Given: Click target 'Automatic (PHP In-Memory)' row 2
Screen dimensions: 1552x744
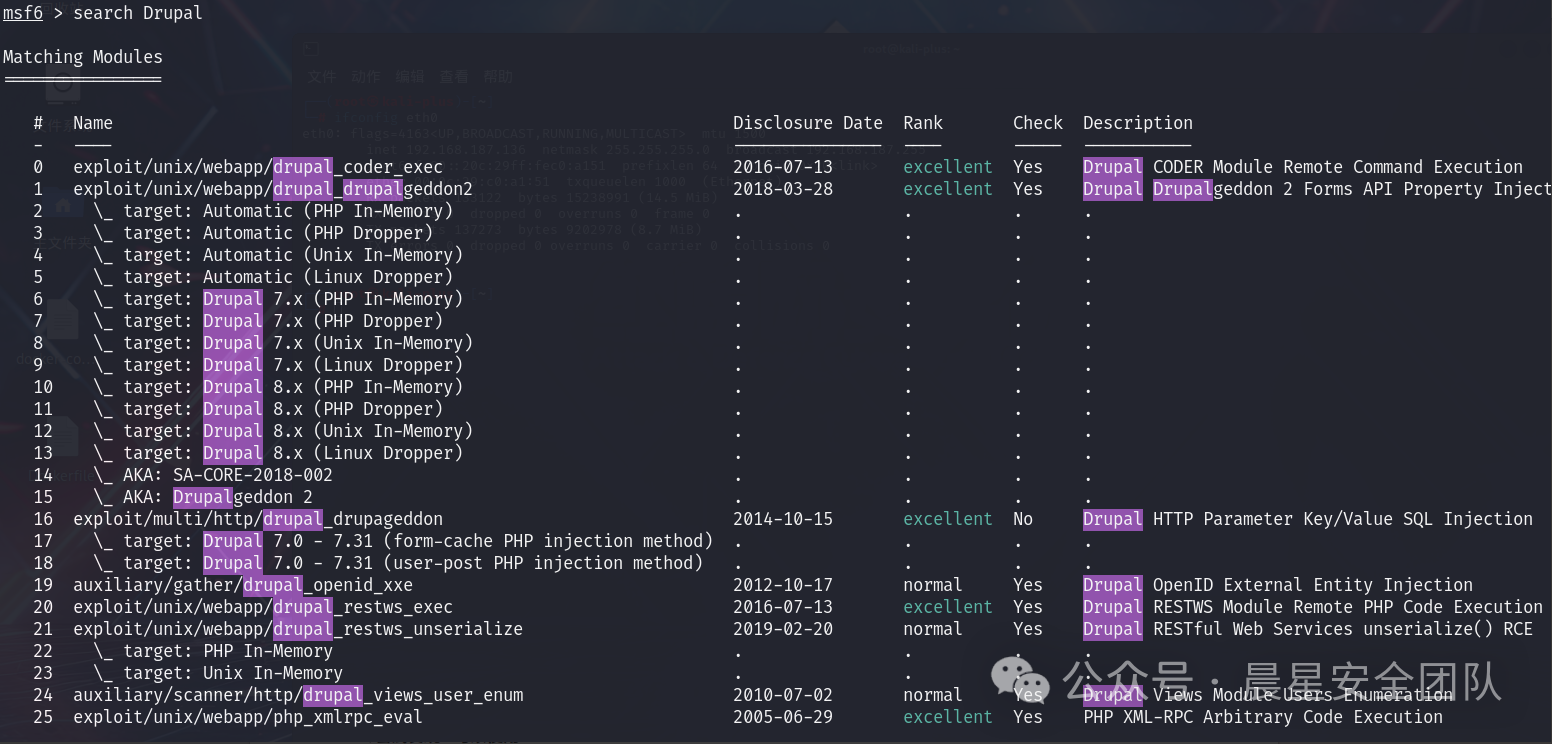Looking at the screenshot, I should coord(273,211).
